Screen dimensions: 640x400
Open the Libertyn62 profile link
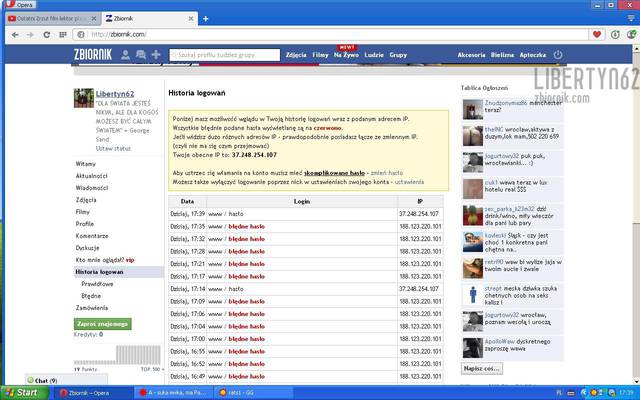coord(115,94)
